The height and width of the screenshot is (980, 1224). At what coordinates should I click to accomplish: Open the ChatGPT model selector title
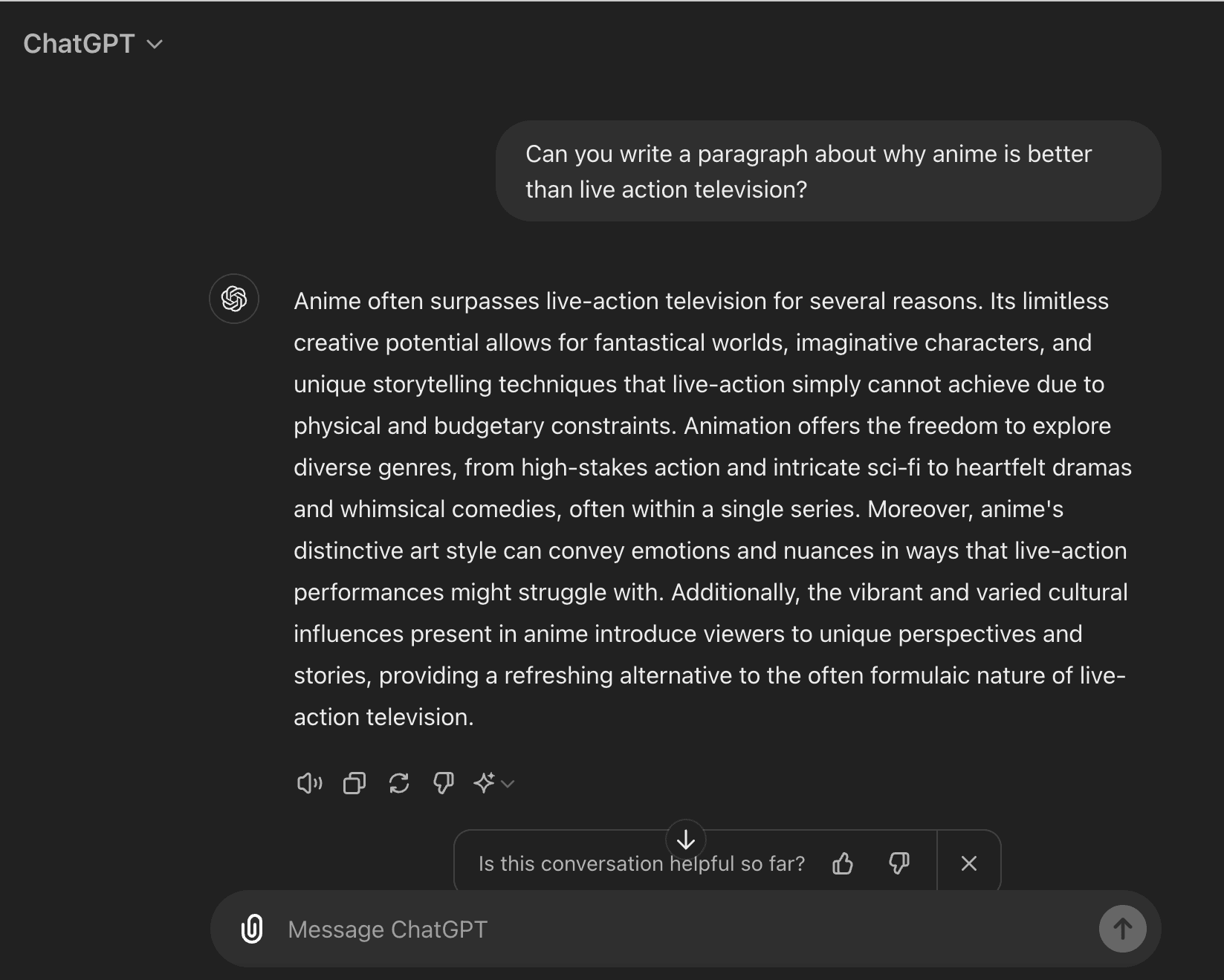[x=80, y=44]
